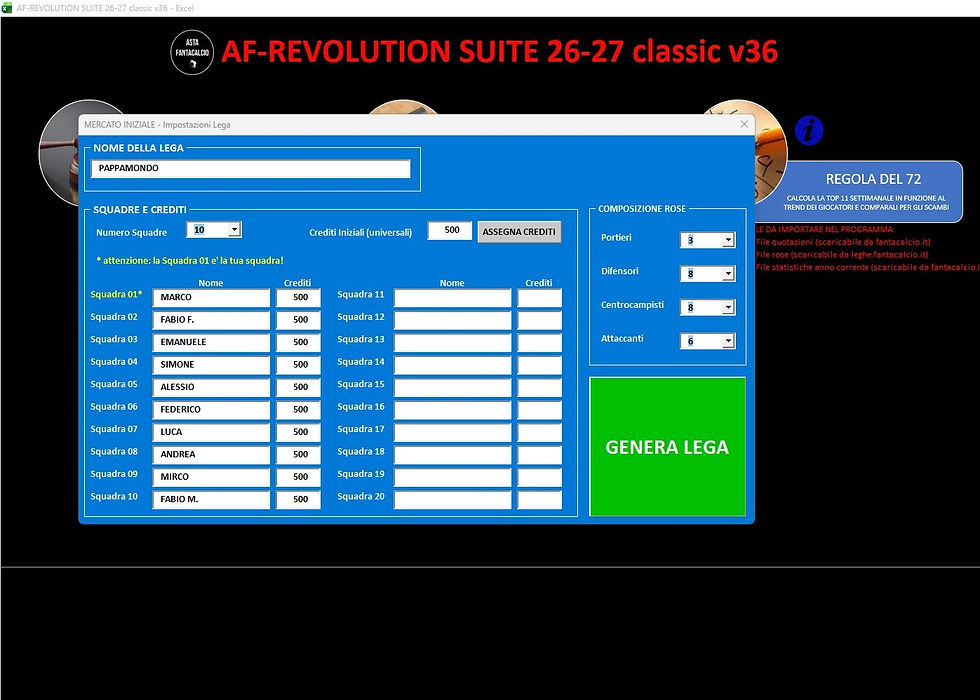Expand the Portieri count dropdown

click(x=728, y=240)
